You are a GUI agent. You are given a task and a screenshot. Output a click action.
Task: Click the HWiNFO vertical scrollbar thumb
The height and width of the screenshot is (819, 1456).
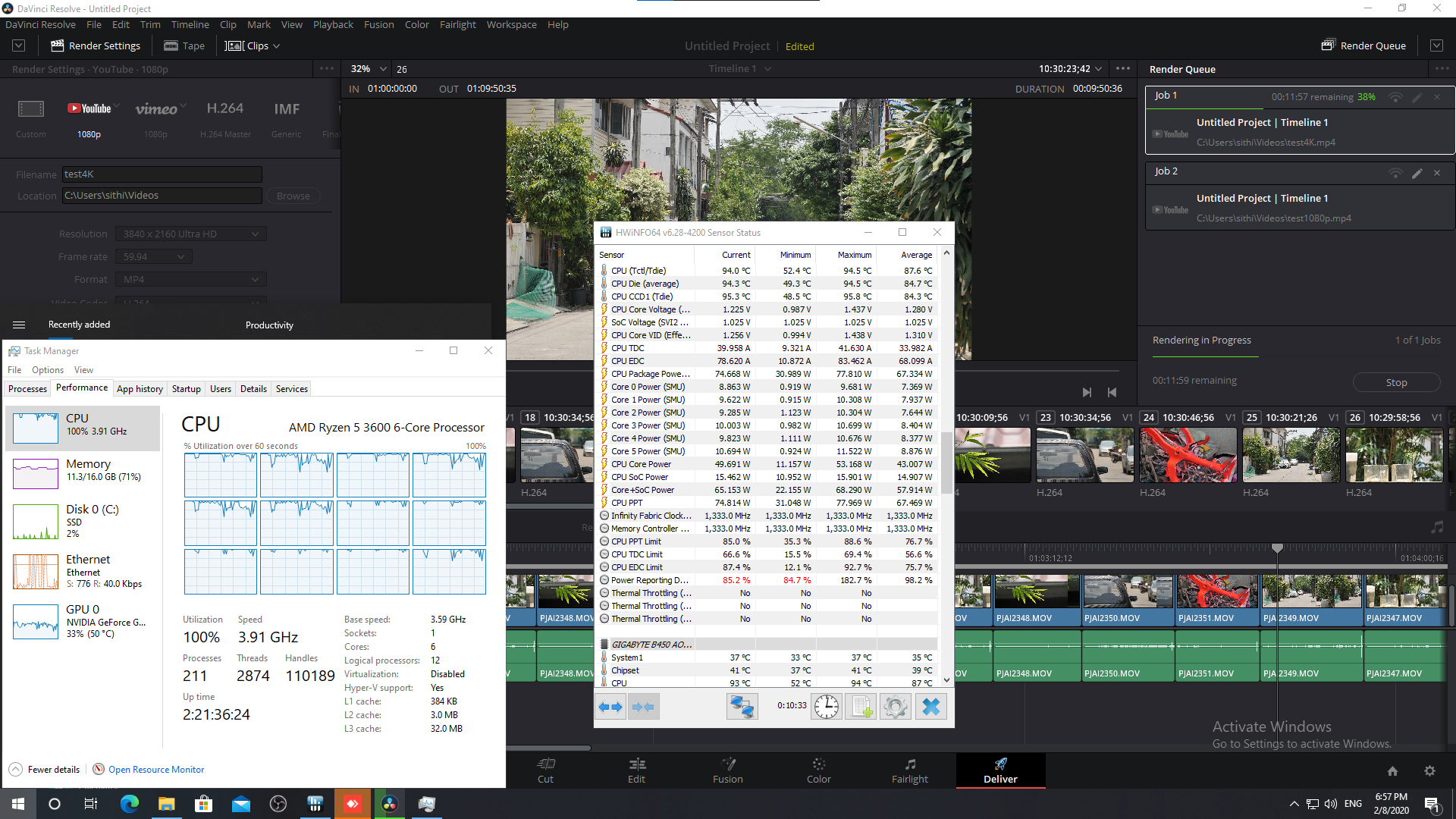point(946,463)
